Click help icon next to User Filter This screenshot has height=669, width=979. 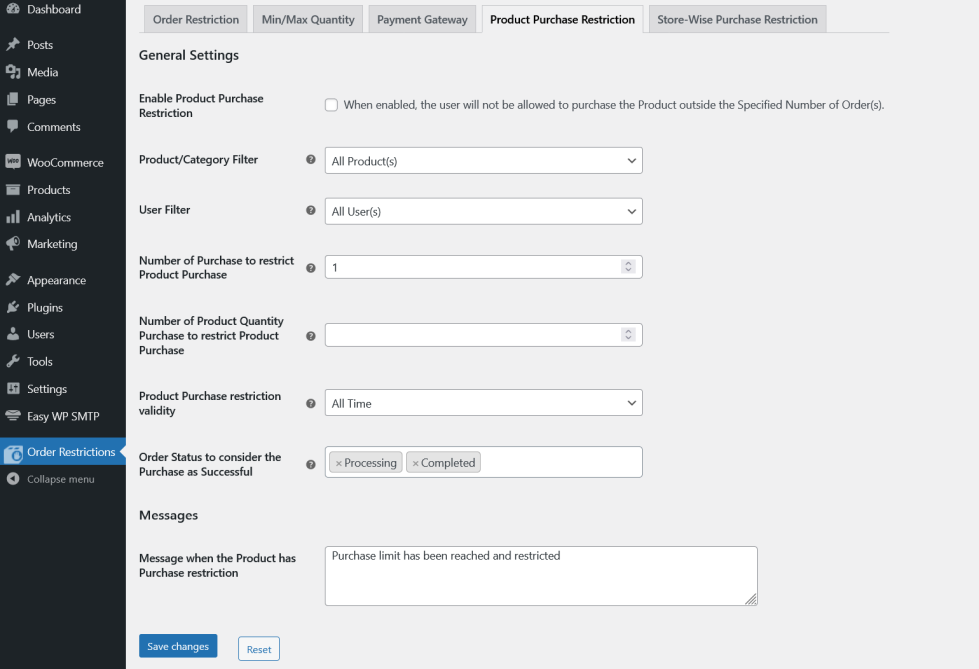click(x=311, y=211)
